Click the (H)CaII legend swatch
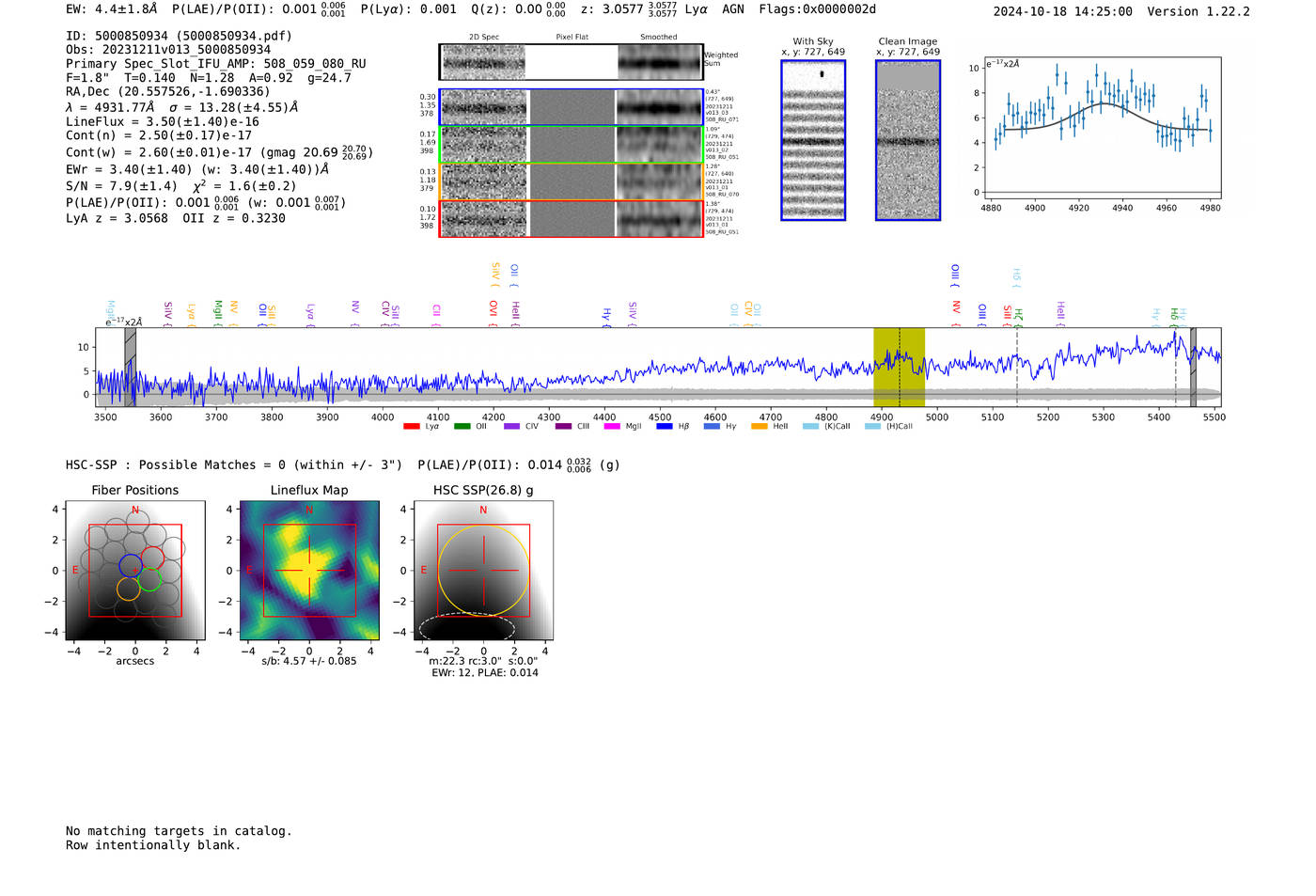This screenshot has width=1316, height=896. click(872, 426)
